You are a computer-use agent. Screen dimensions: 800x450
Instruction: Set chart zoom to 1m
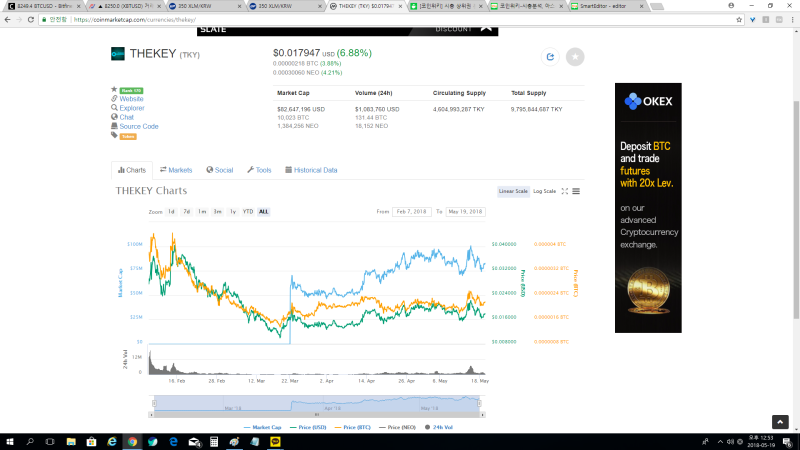click(x=202, y=212)
